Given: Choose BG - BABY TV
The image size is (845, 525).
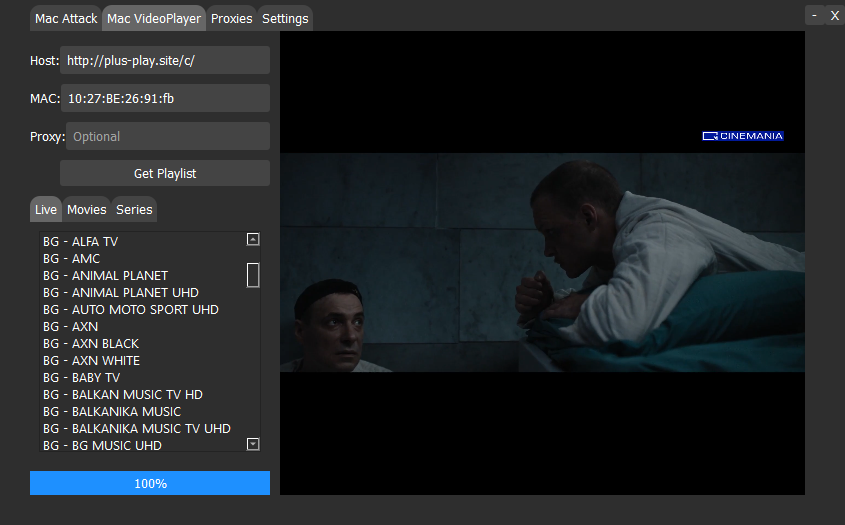Looking at the screenshot, I should 143,377.
